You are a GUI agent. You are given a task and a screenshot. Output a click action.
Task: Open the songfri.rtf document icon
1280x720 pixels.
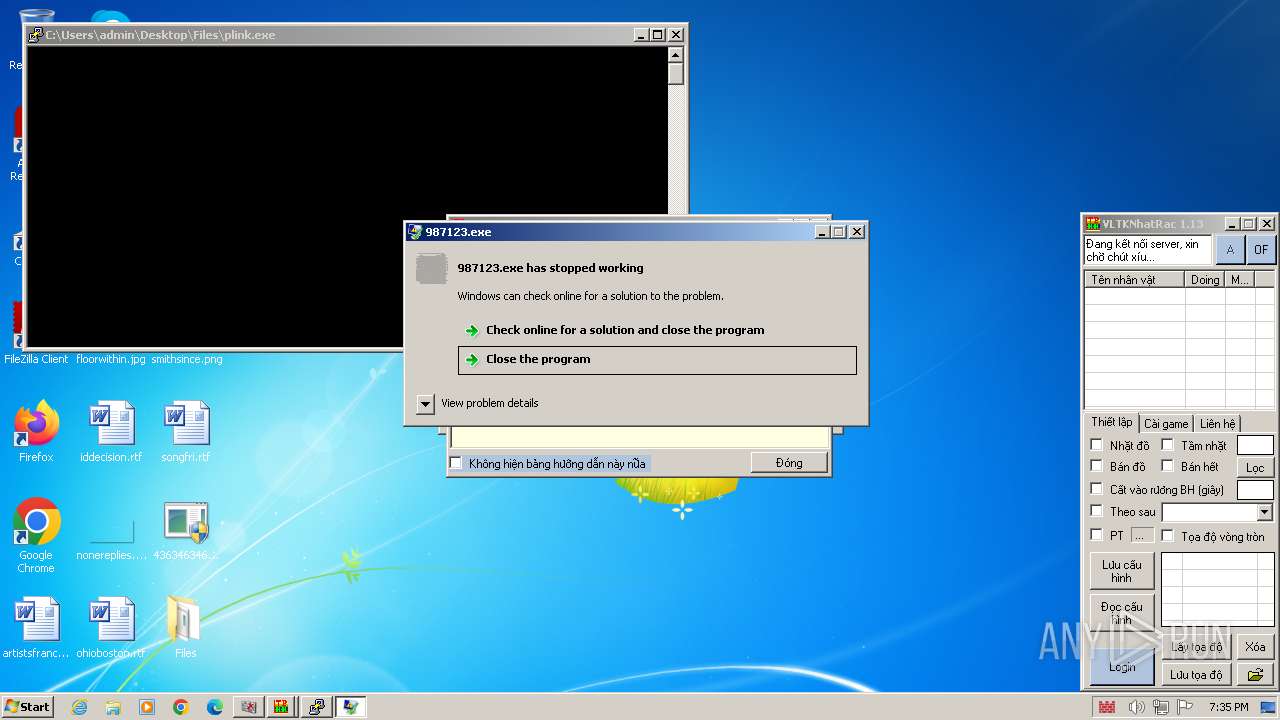186,431
